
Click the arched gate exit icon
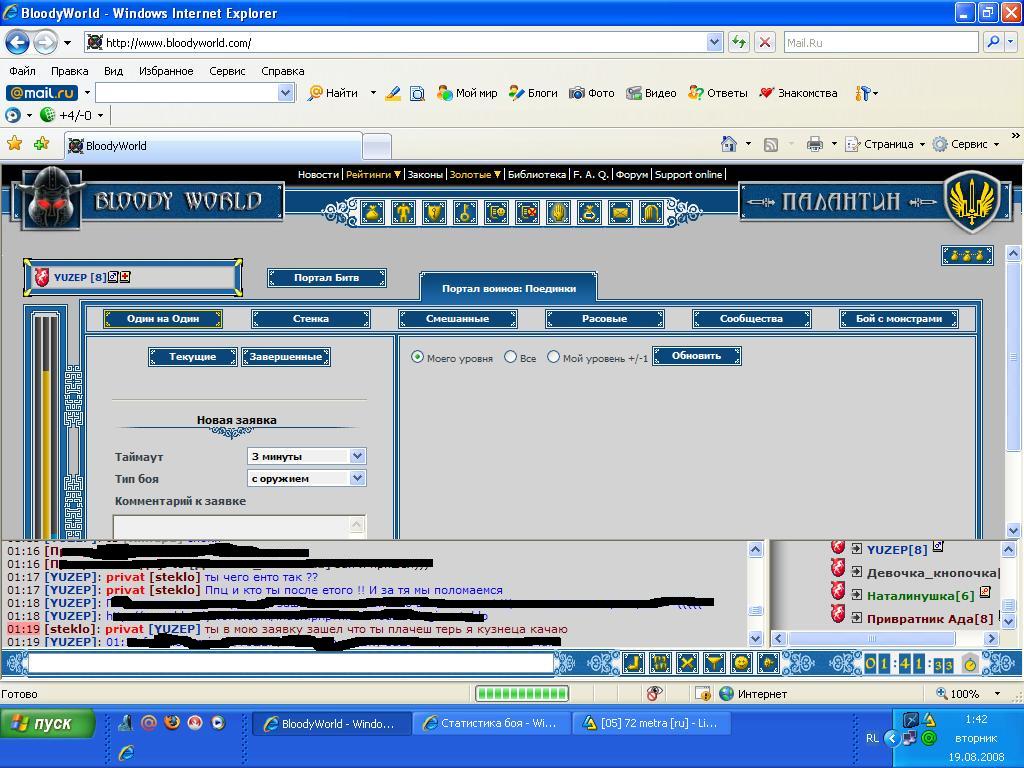(x=651, y=212)
